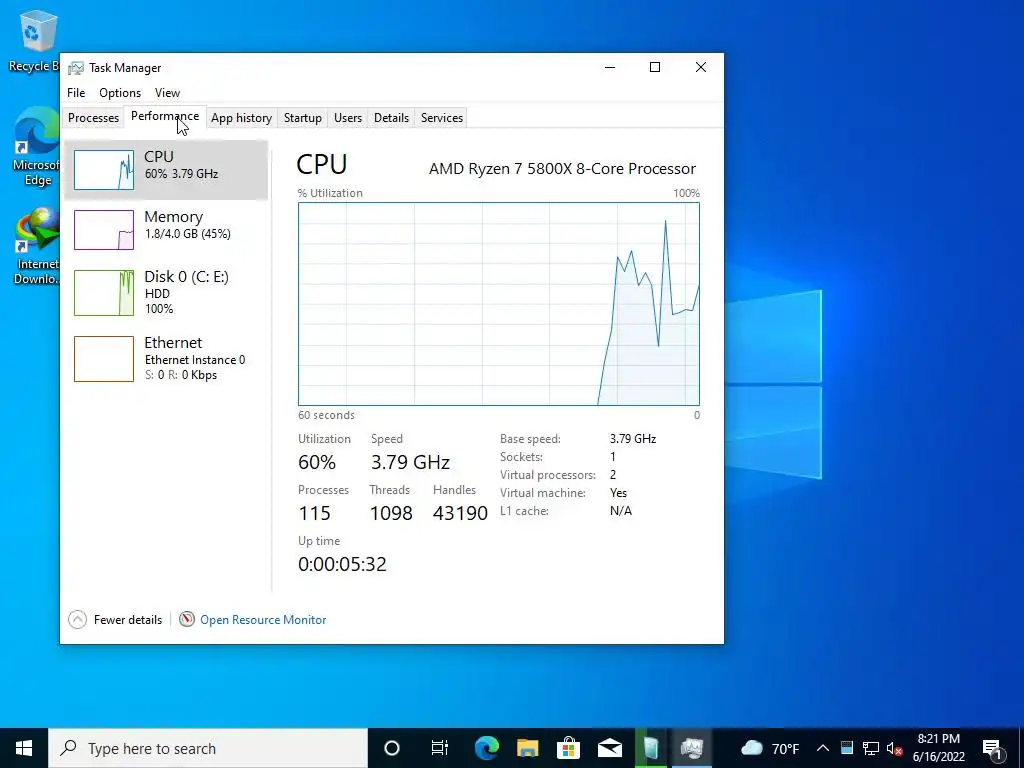Click the blue-and-white window icon in the system tray

tap(846, 748)
